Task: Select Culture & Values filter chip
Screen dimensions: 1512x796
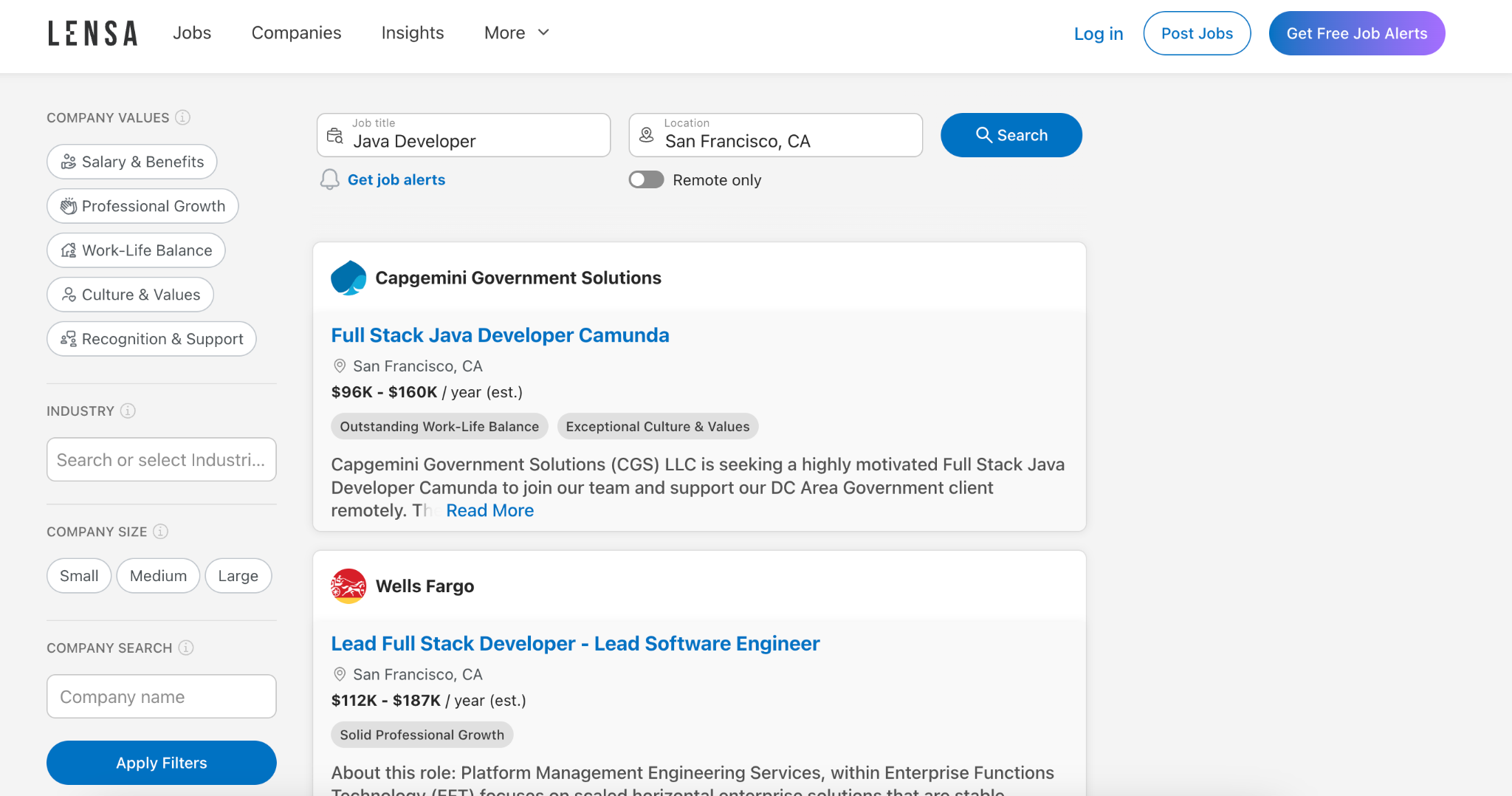Action: (130, 295)
